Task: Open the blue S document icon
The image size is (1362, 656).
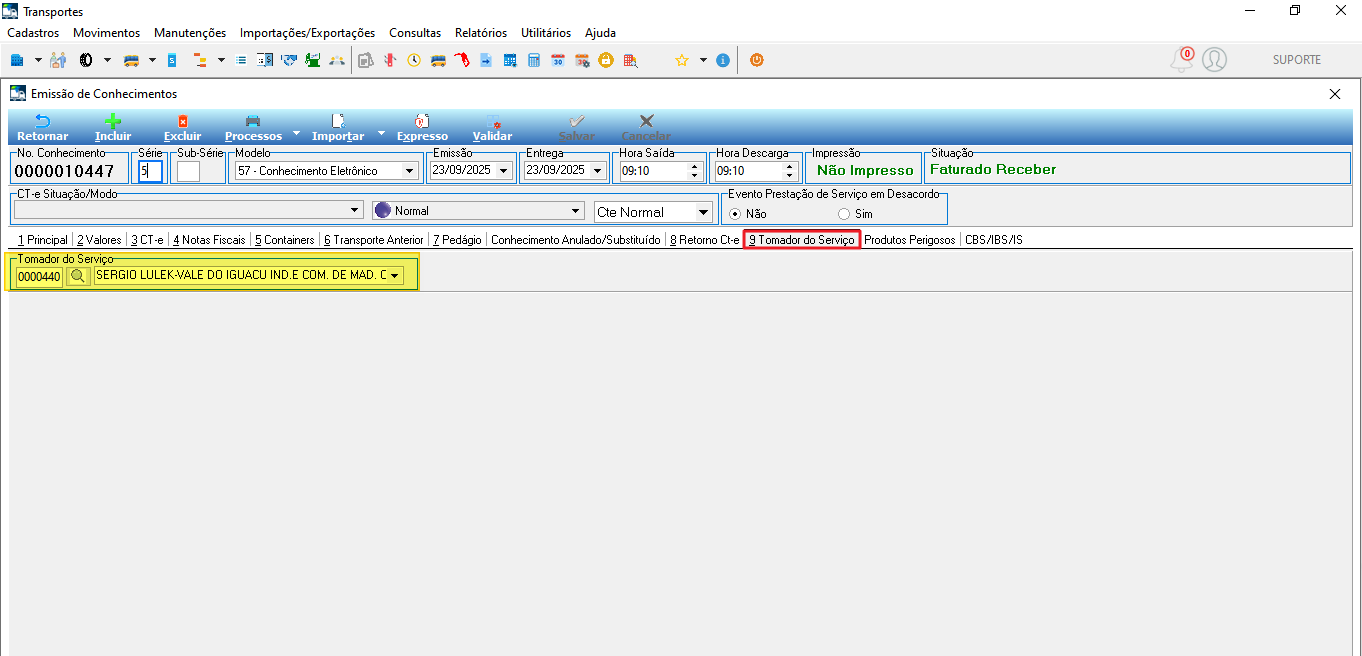Action: coord(172,60)
